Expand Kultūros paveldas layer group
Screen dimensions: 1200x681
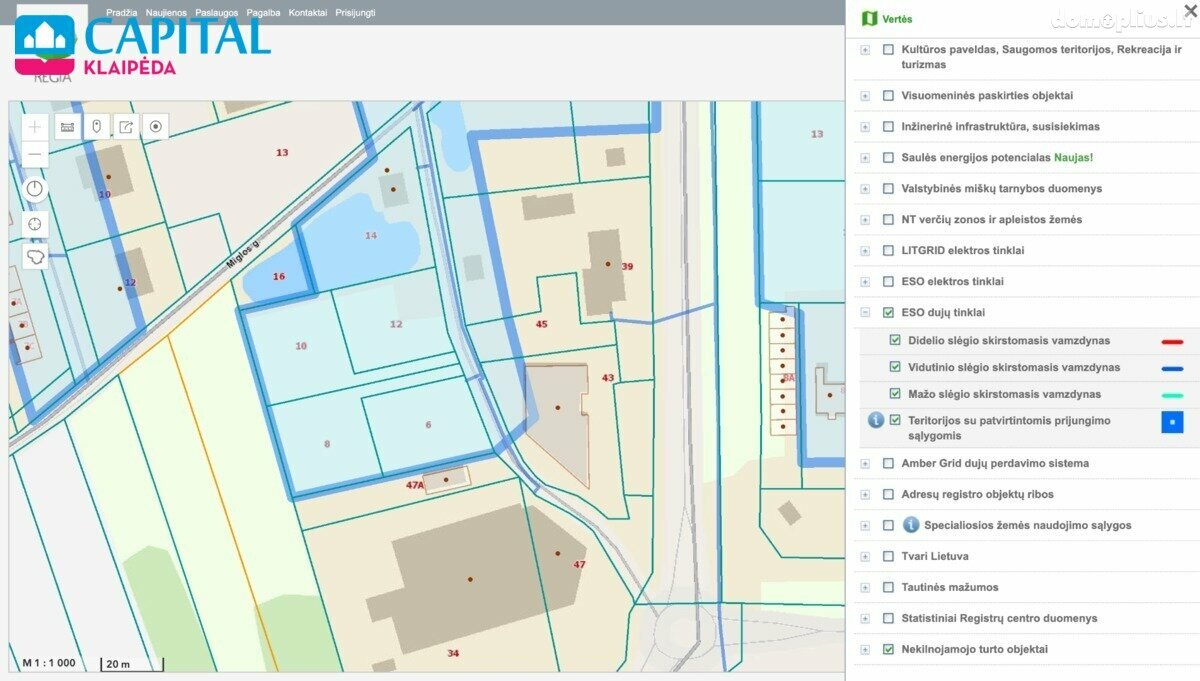coord(865,49)
